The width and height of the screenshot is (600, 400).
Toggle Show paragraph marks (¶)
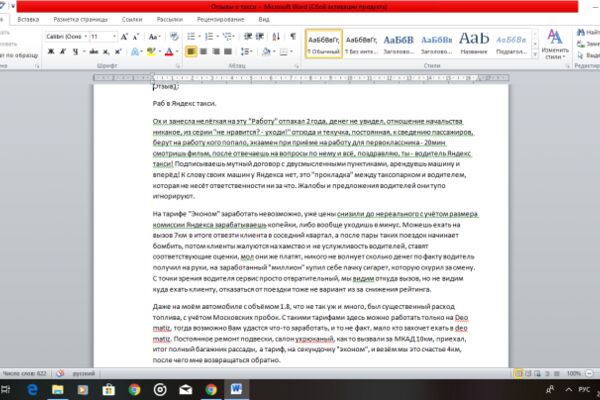point(293,37)
